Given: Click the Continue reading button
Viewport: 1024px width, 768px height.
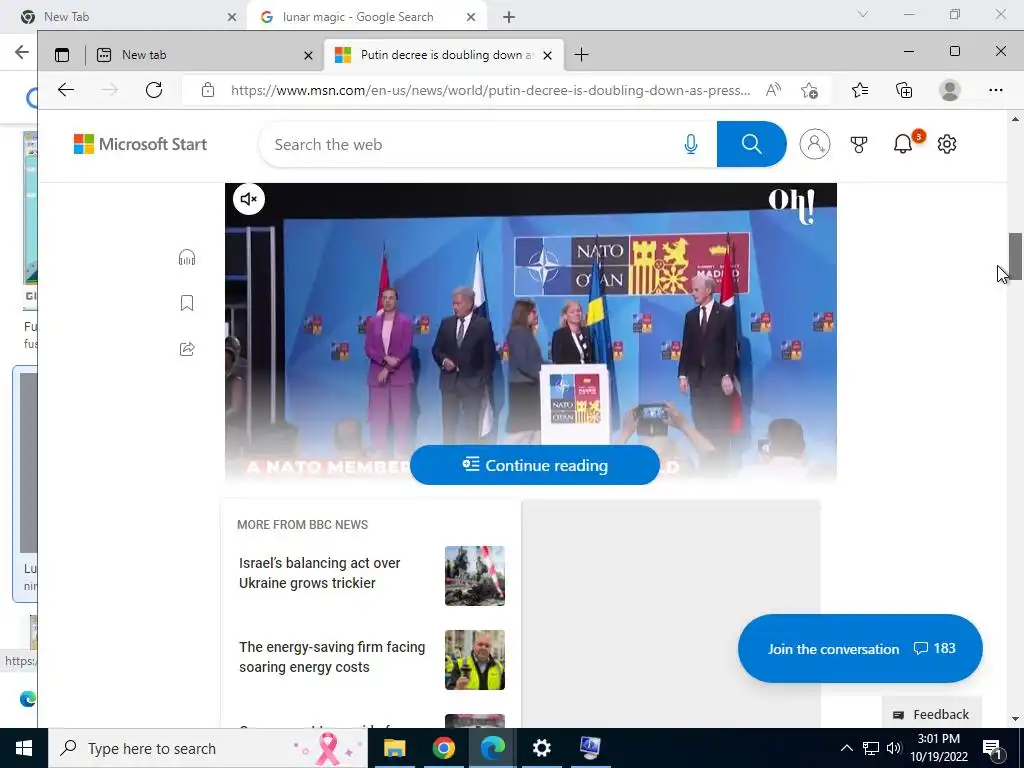Looking at the screenshot, I should [535, 465].
